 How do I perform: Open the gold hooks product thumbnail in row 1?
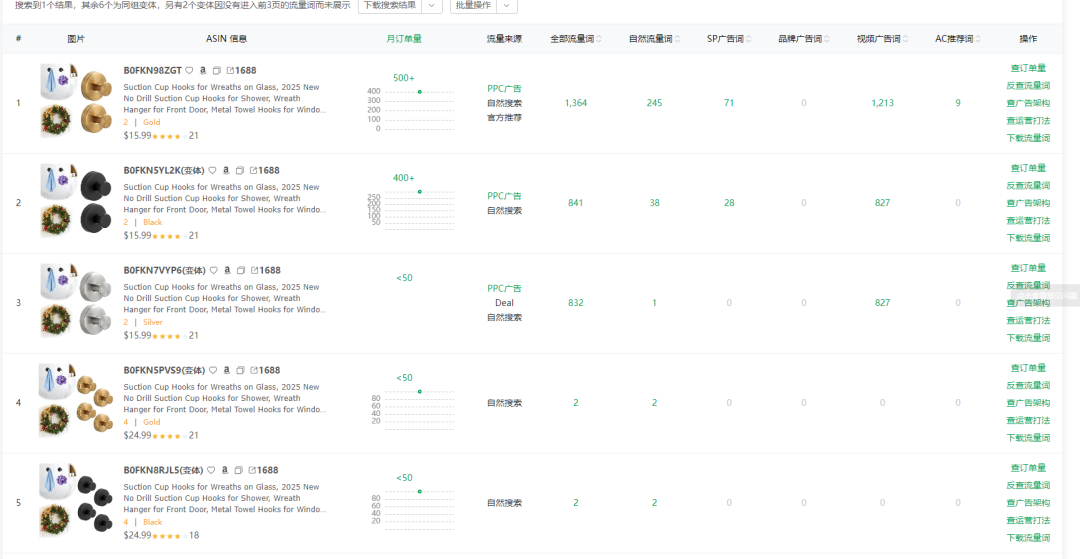(77, 102)
